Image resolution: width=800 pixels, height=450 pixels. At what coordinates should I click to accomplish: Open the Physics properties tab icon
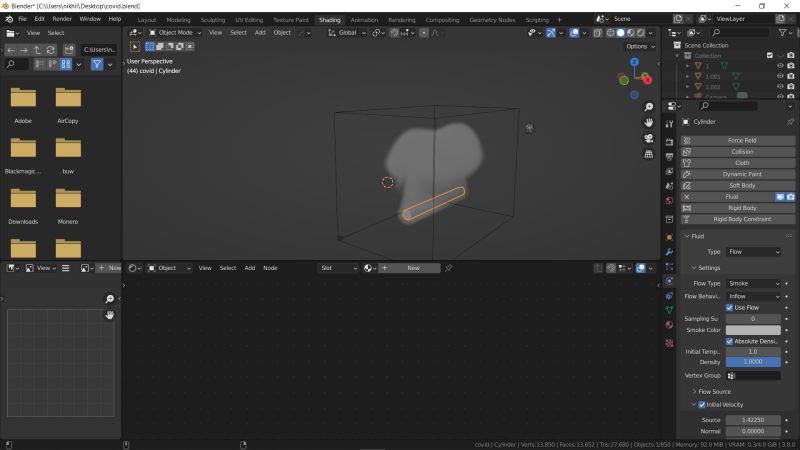coord(669,281)
